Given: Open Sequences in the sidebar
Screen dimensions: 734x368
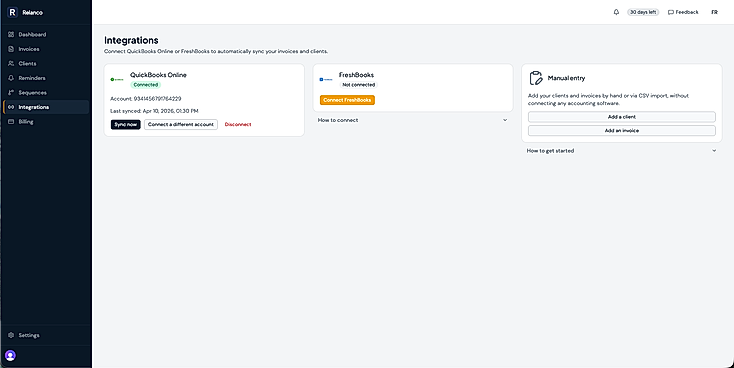Looking at the screenshot, I should pyautogui.click(x=45, y=93).
